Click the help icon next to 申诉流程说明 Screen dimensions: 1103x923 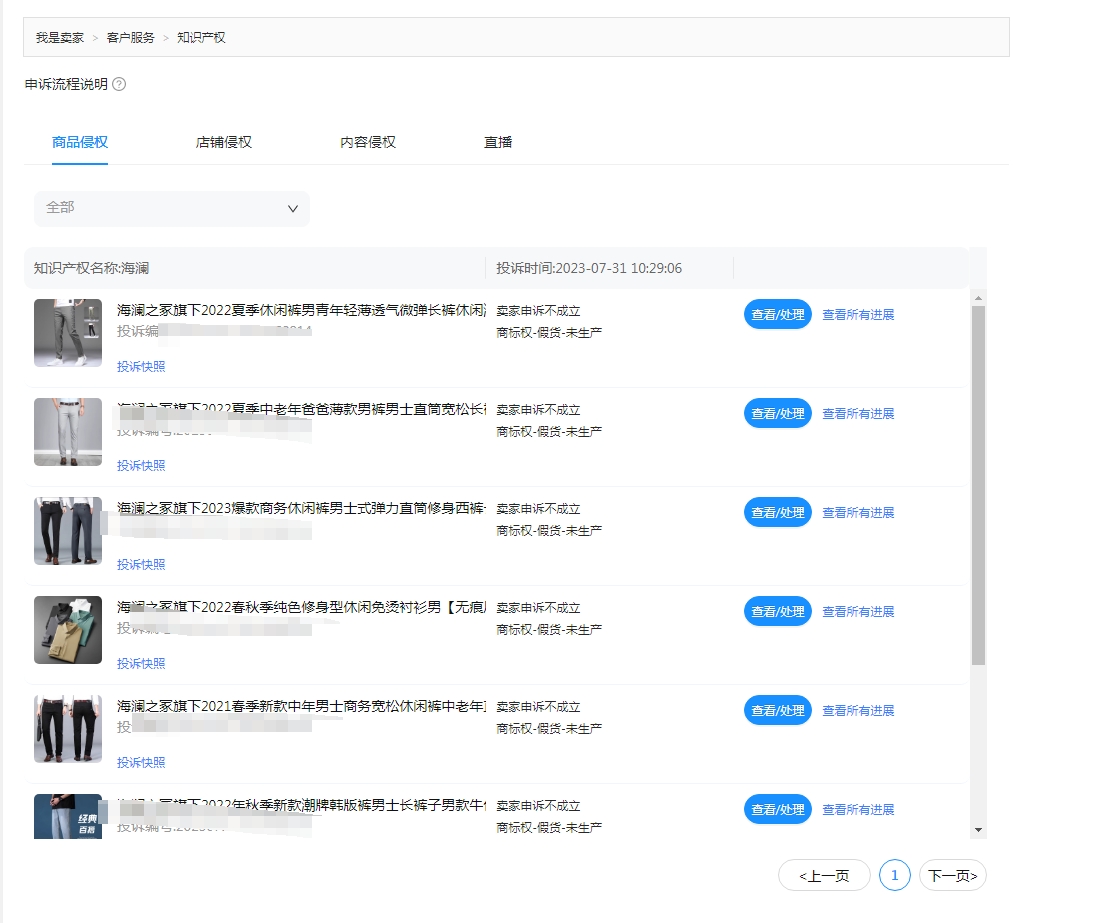point(120,84)
